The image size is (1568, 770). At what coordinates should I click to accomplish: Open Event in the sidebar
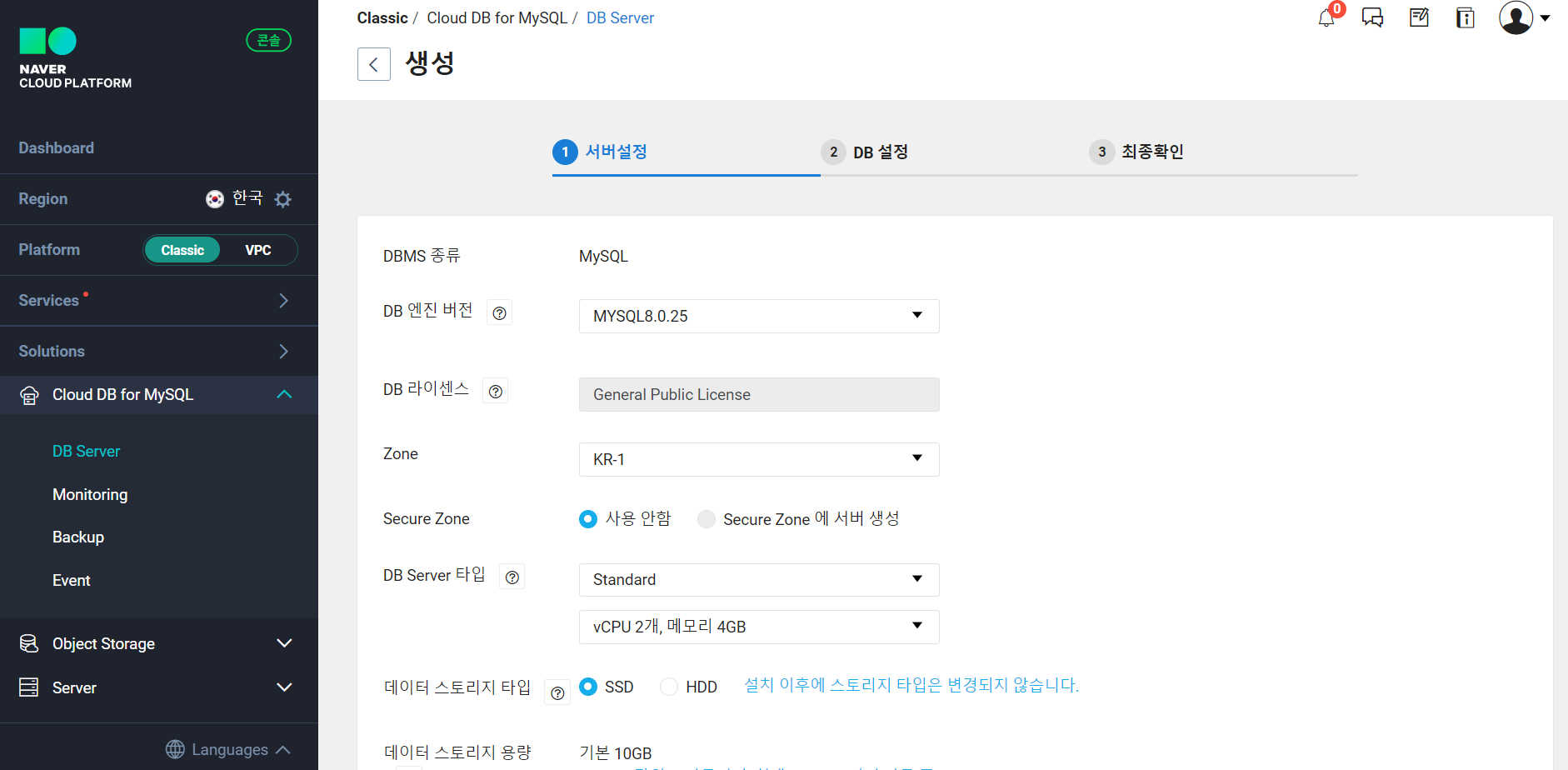(x=72, y=580)
